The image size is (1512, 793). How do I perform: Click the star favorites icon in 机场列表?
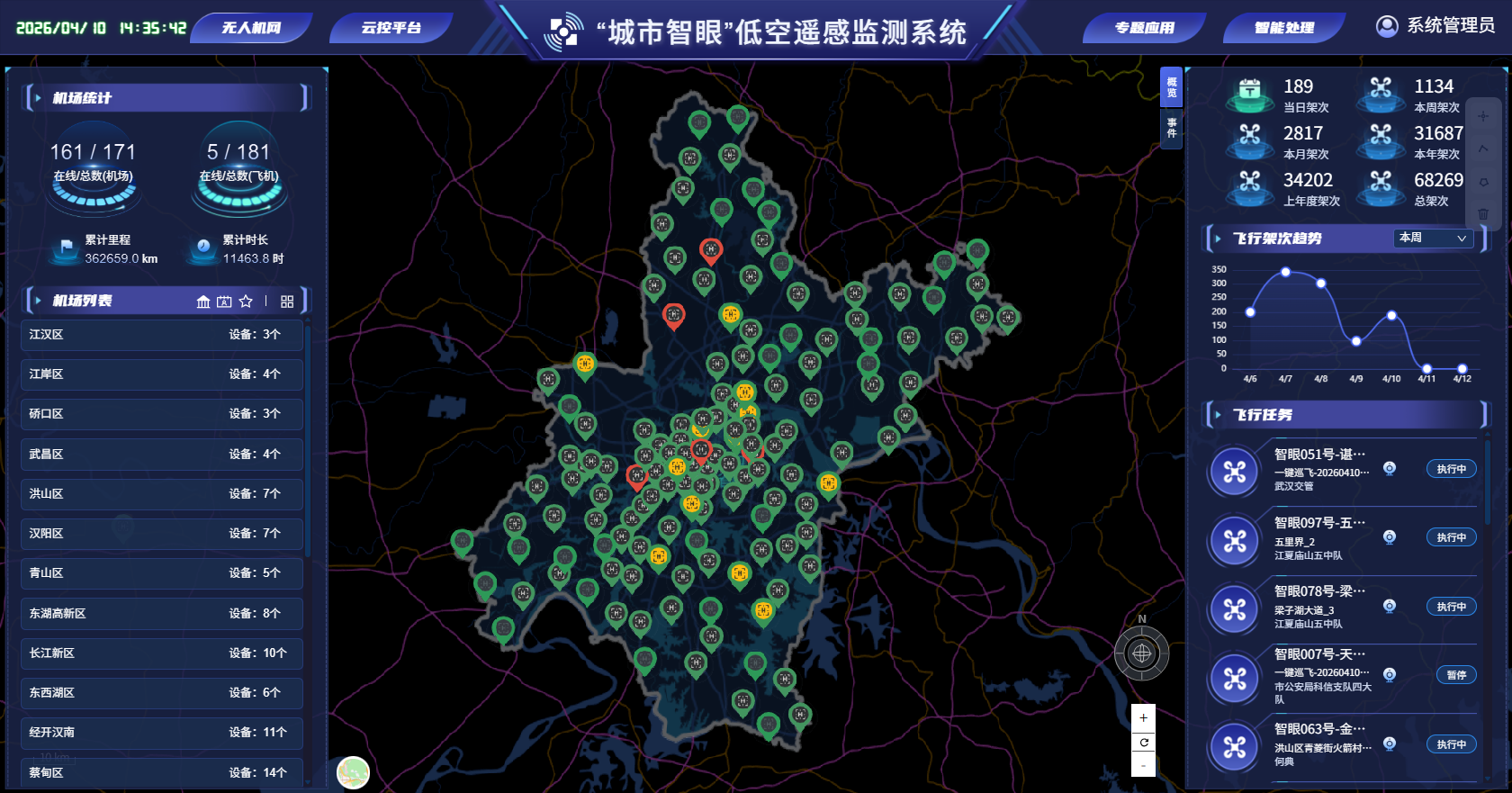pyautogui.click(x=246, y=302)
